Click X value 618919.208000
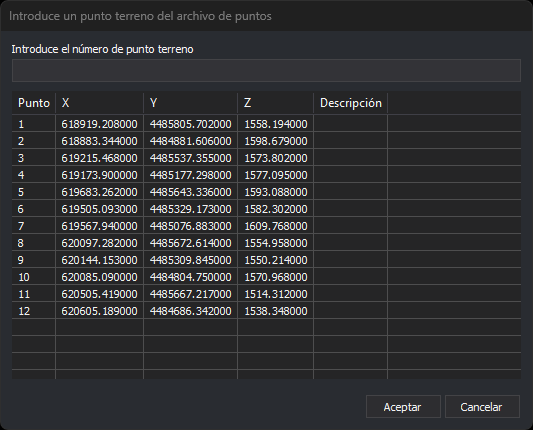 click(99, 124)
